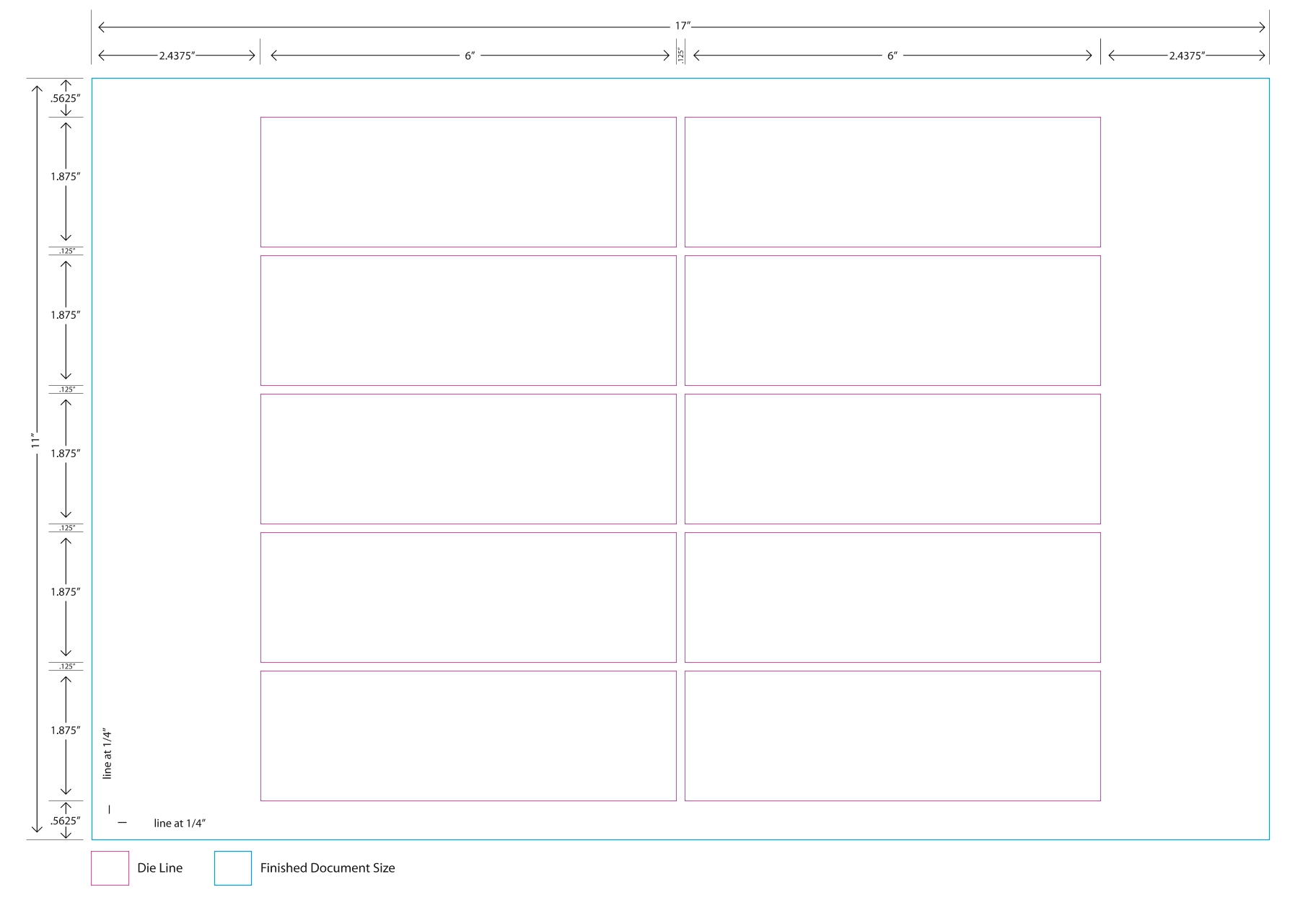The image size is (1316, 900).
Task: Click the left column 6″ width label
Action: pos(470,56)
